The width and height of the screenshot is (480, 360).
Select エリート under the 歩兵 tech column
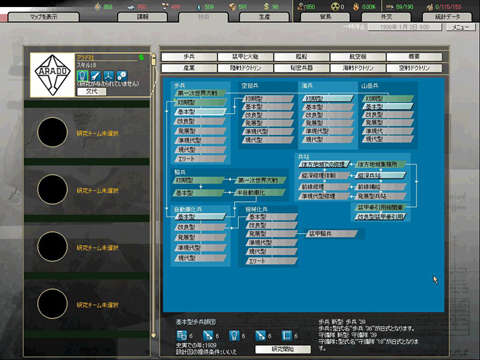click(200, 159)
